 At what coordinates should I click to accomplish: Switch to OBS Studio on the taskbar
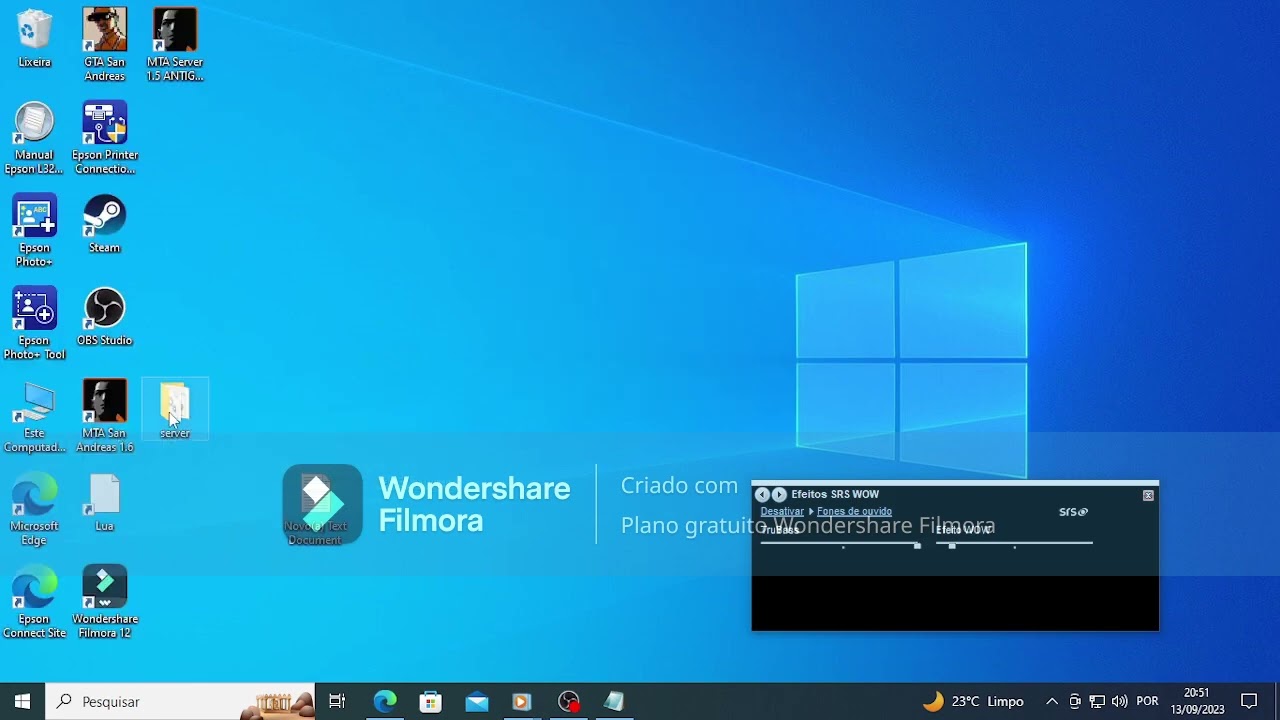click(569, 701)
